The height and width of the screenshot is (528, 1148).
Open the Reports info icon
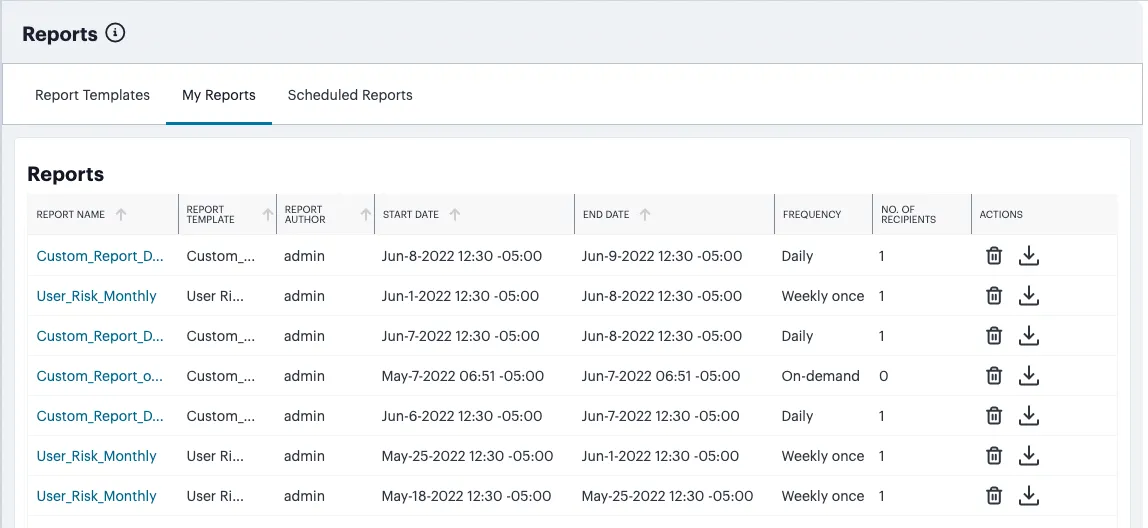point(115,33)
